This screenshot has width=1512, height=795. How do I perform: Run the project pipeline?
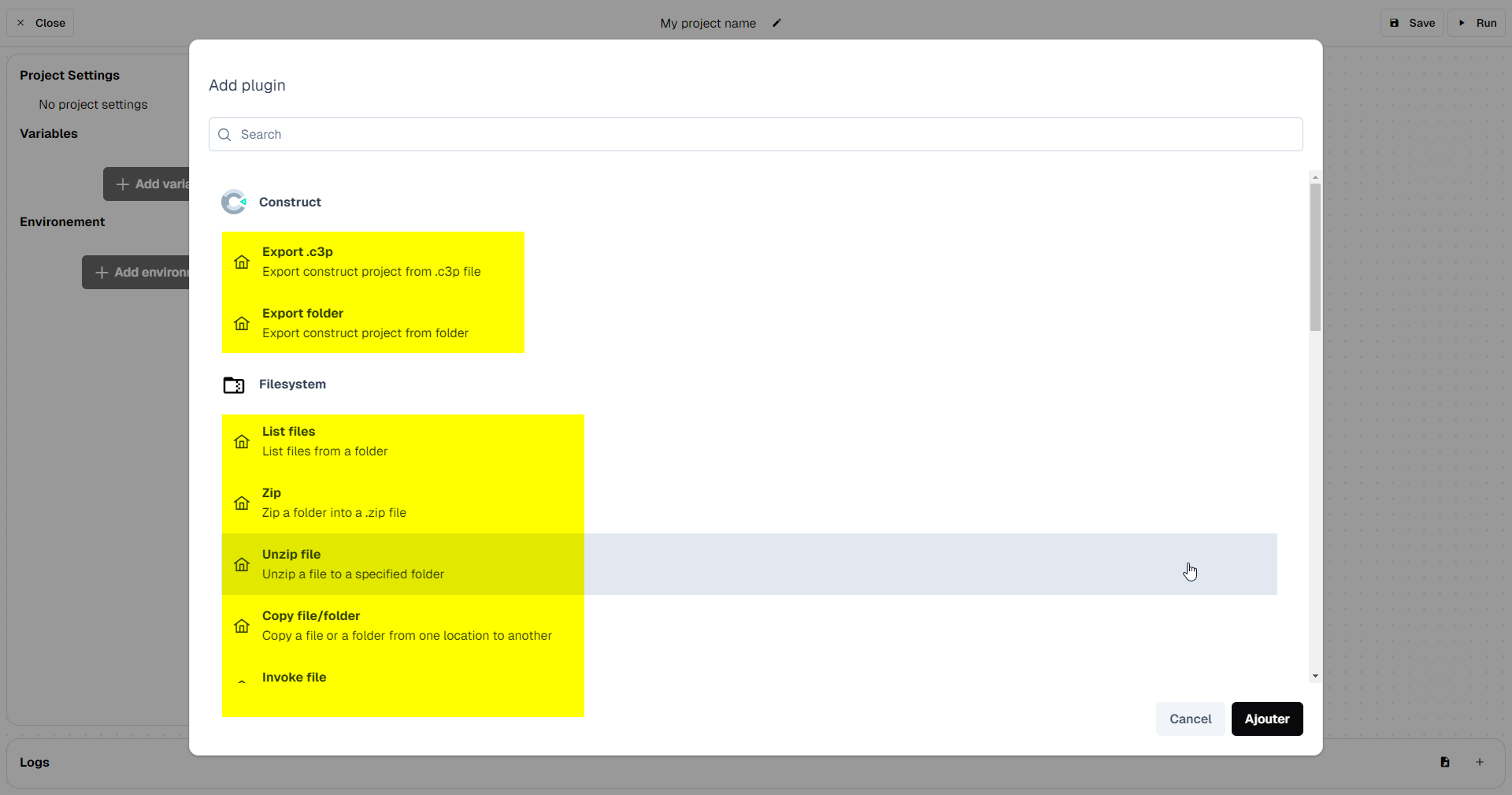(x=1477, y=23)
